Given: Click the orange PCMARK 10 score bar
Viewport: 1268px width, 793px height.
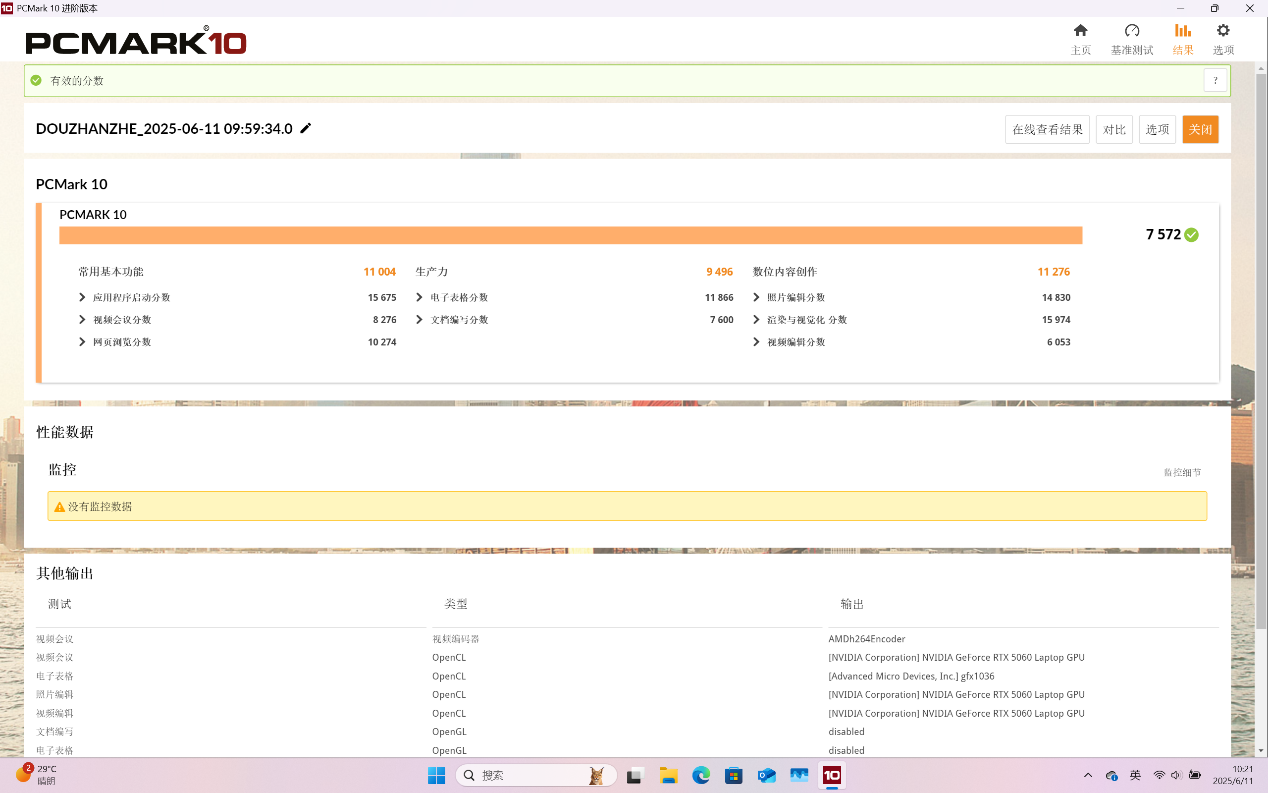Looking at the screenshot, I should 571,235.
